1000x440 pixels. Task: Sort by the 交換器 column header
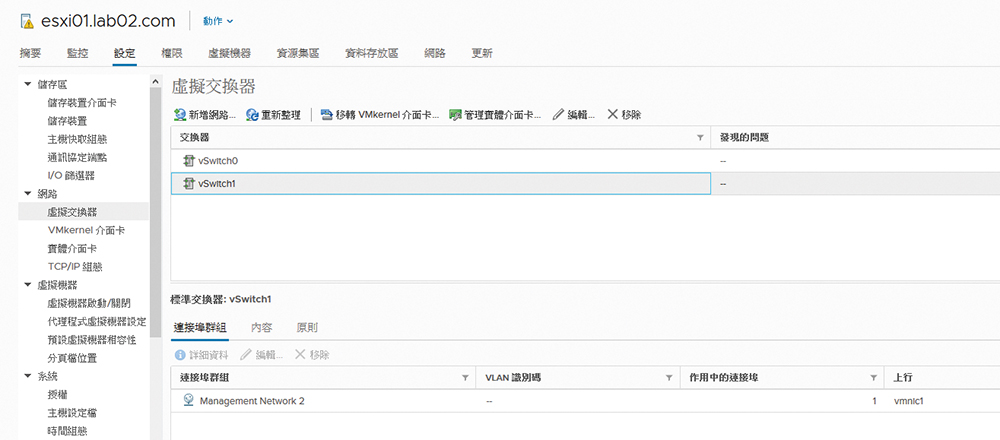(196, 138)
